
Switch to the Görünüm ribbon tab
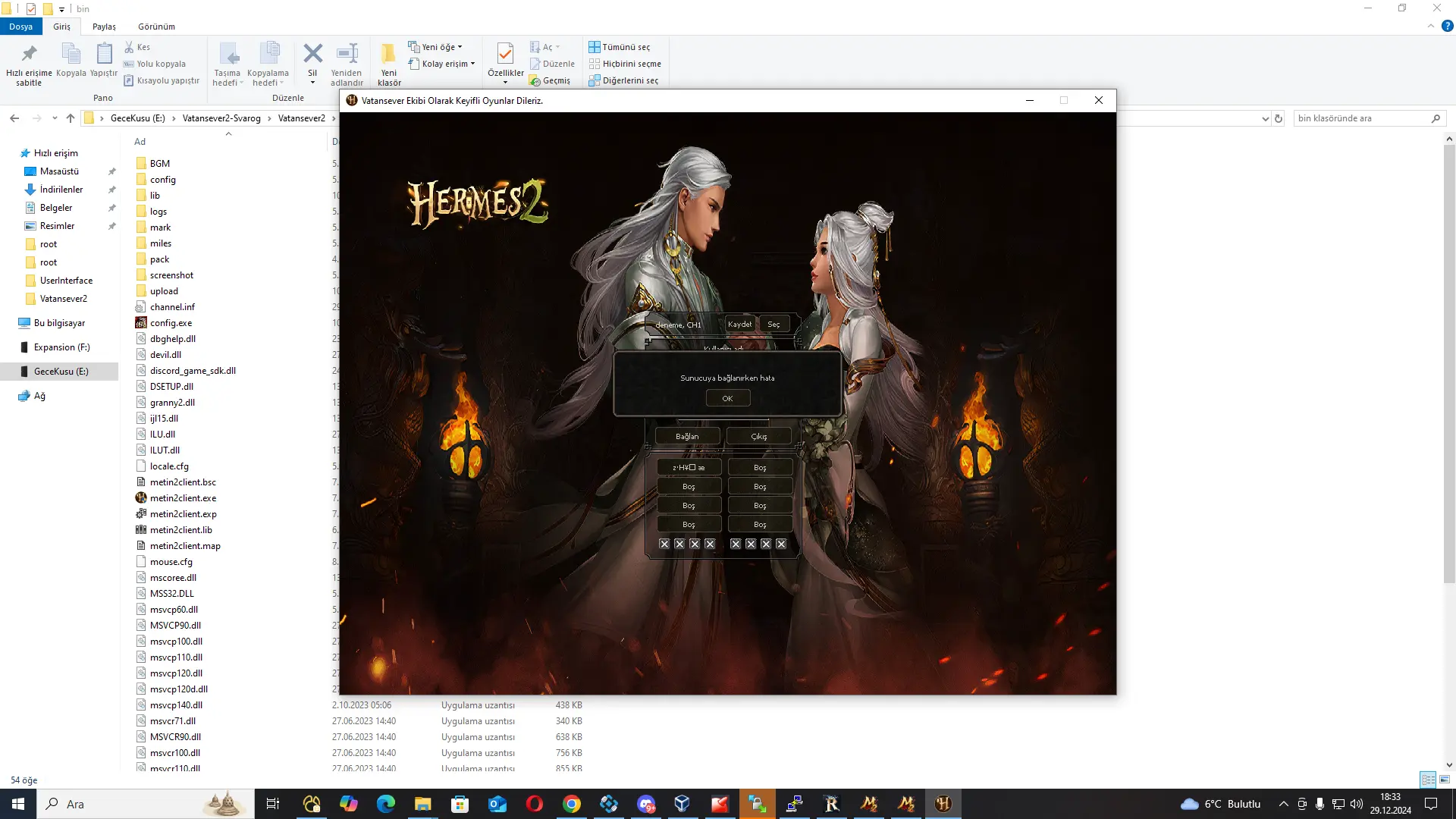point(156,27)
